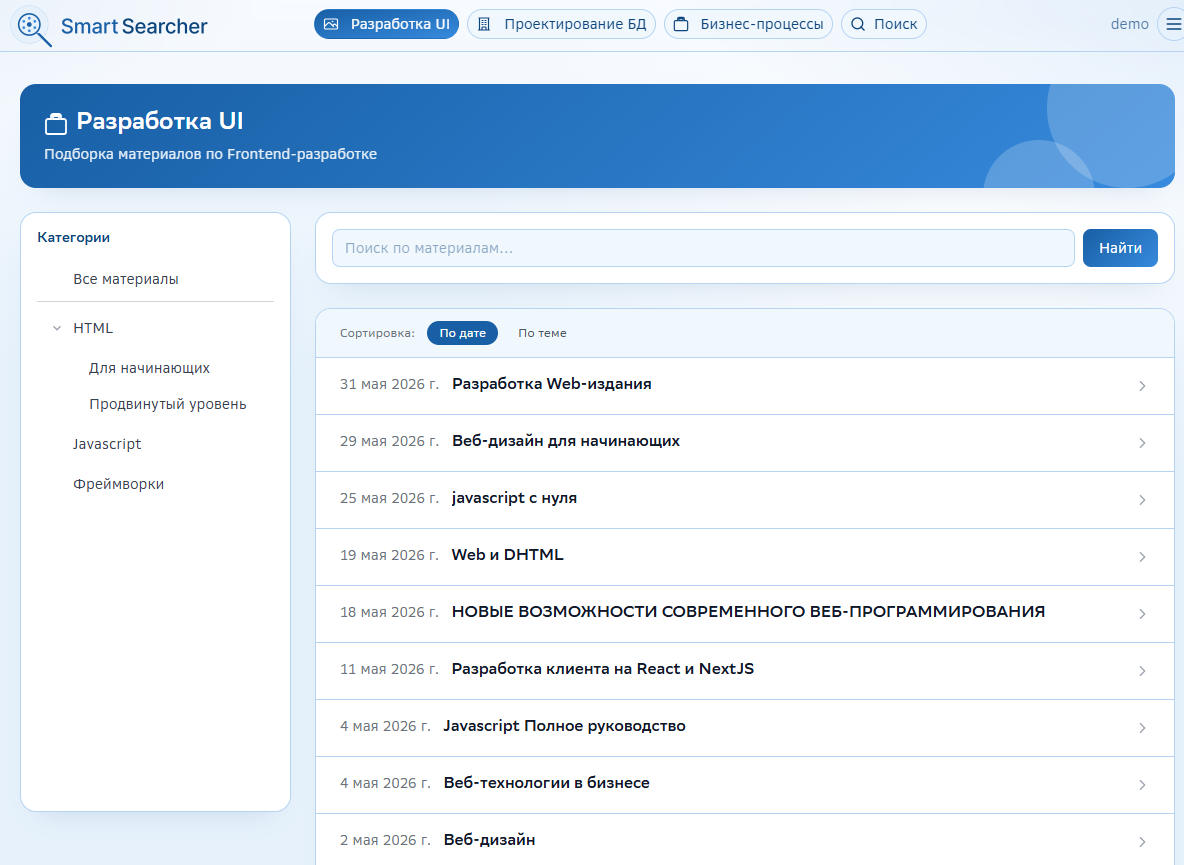1184x865 pixels.
Task: Sort materials По теме
Action: pyautogui.click(x=542, y=333)
